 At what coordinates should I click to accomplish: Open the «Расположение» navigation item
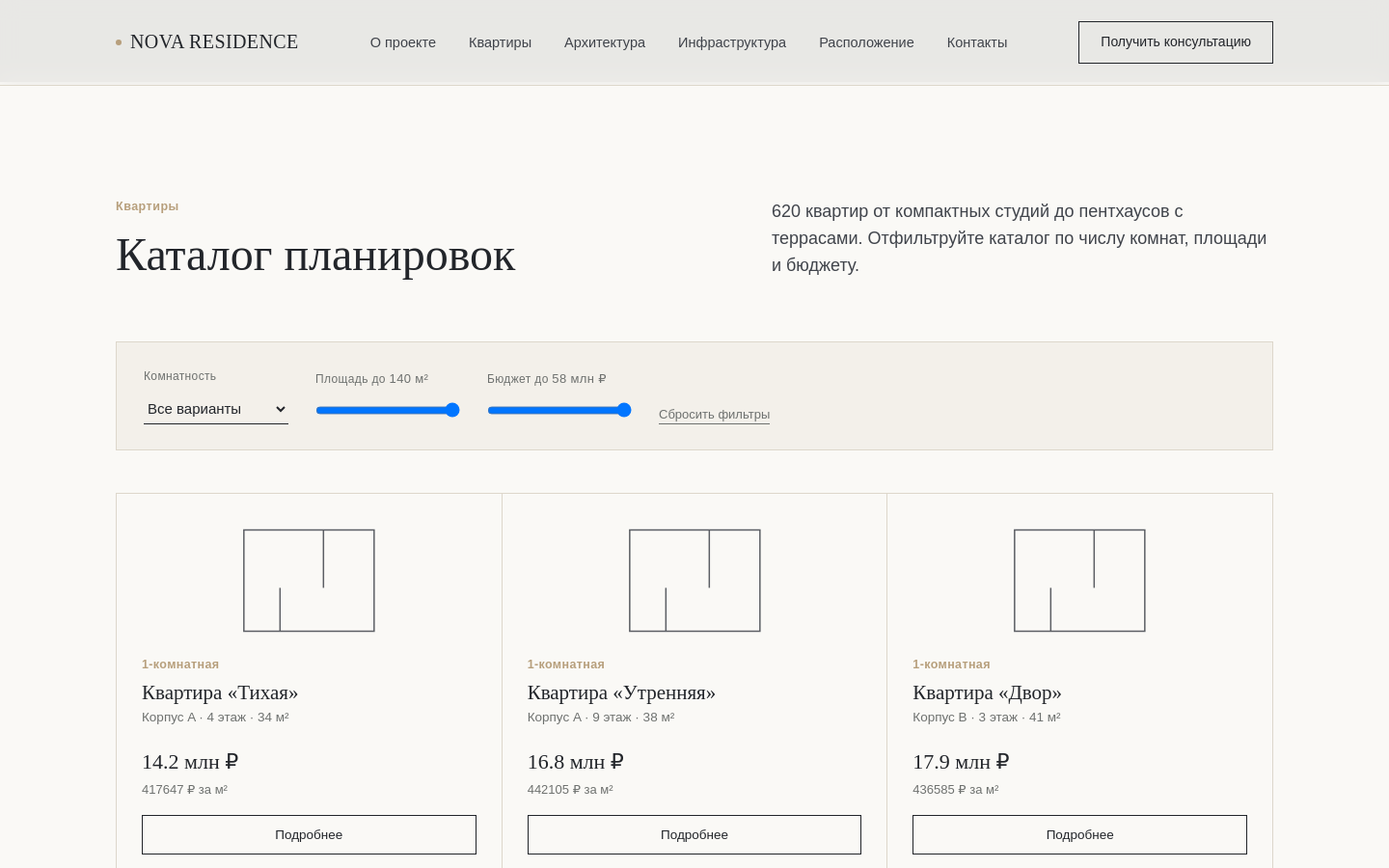pyautogui.click(x=866, y=42)
